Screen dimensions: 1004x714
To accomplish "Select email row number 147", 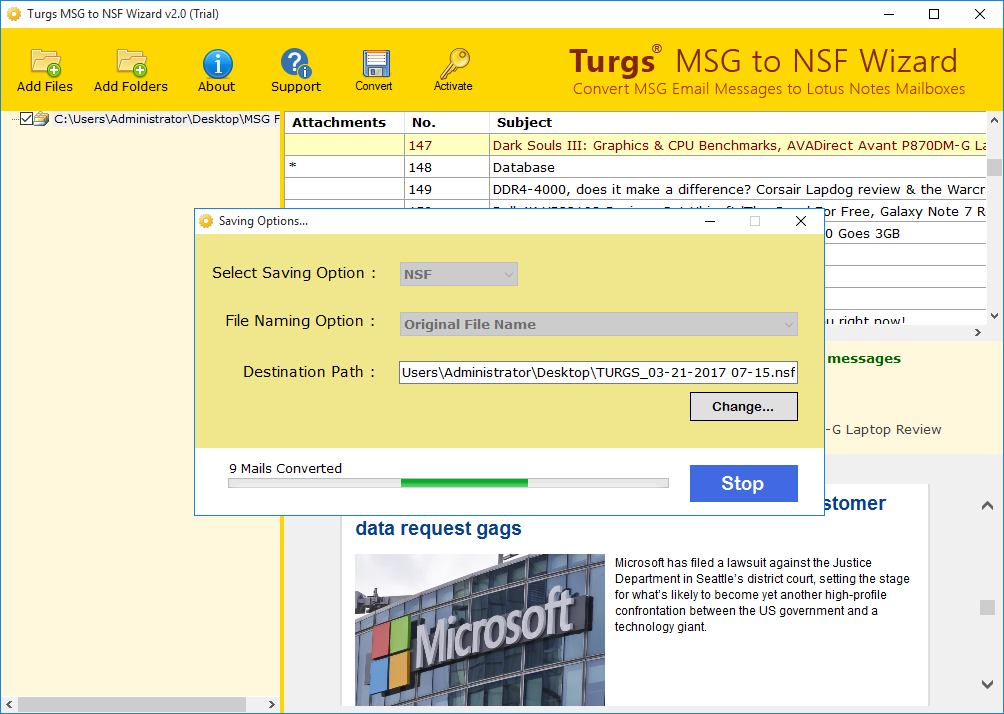I will pyautogui.click(x=635, y=145).
